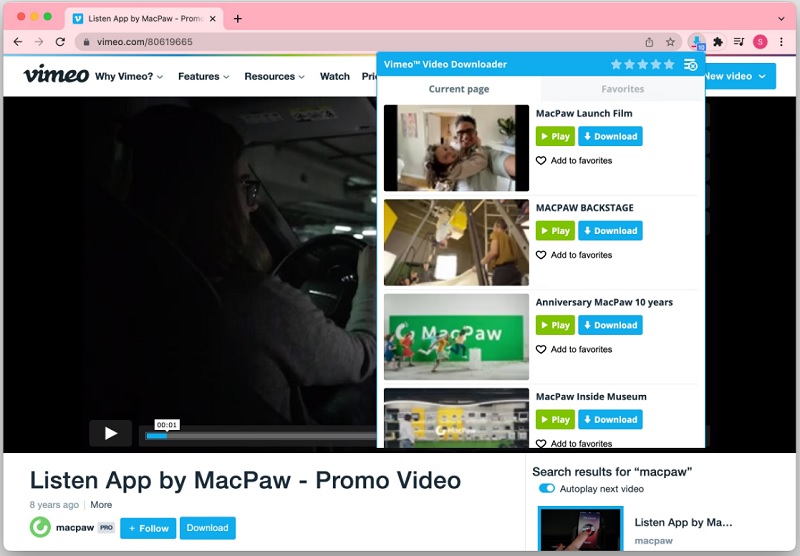Open the MacPaw Launch Film thumbnail
This screenshot has width=800, height=556.
coord(456,148)
